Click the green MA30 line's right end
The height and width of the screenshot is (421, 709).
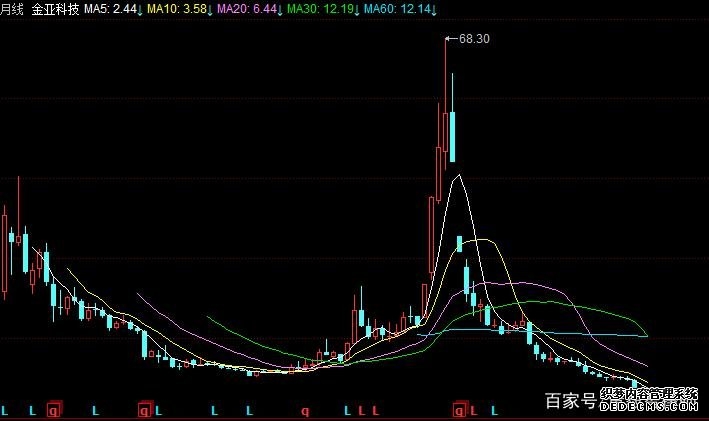[648, 334]
